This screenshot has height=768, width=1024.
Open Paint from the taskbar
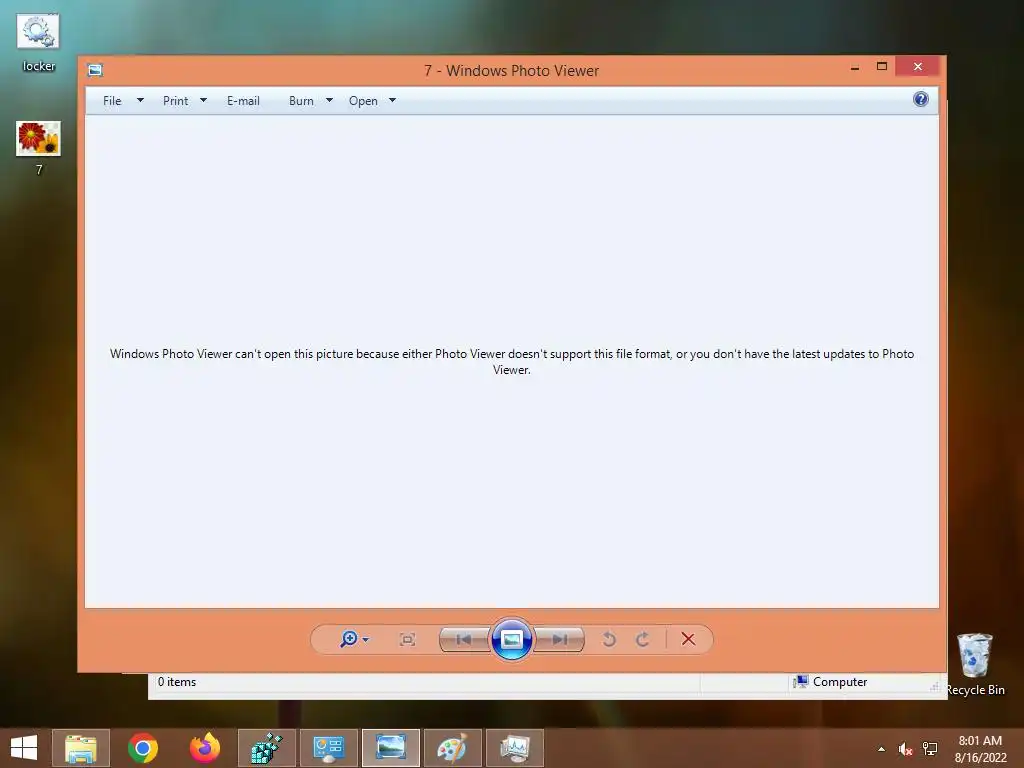(453, 748)
